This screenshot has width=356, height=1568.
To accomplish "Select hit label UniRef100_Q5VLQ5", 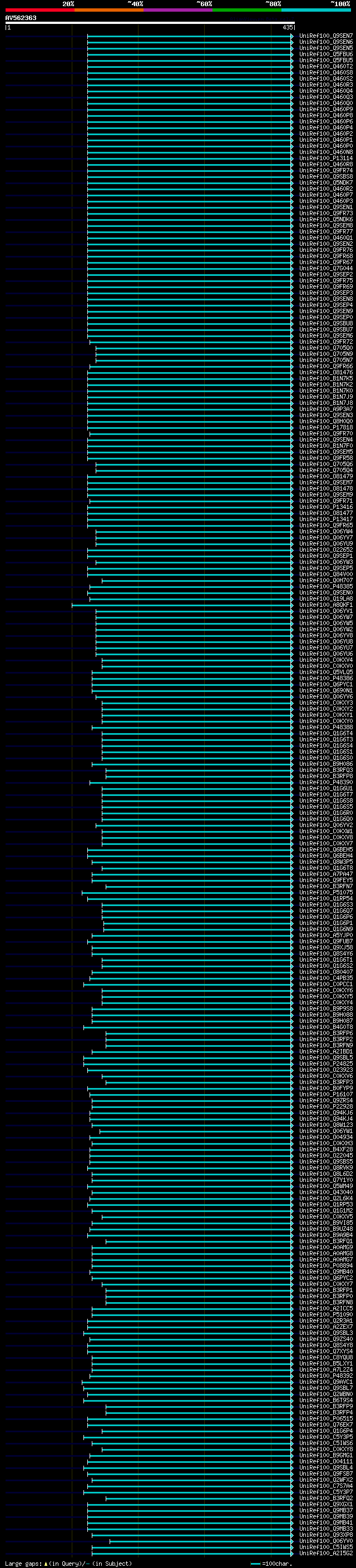I will pyautogui.click(x=326, y=672).
